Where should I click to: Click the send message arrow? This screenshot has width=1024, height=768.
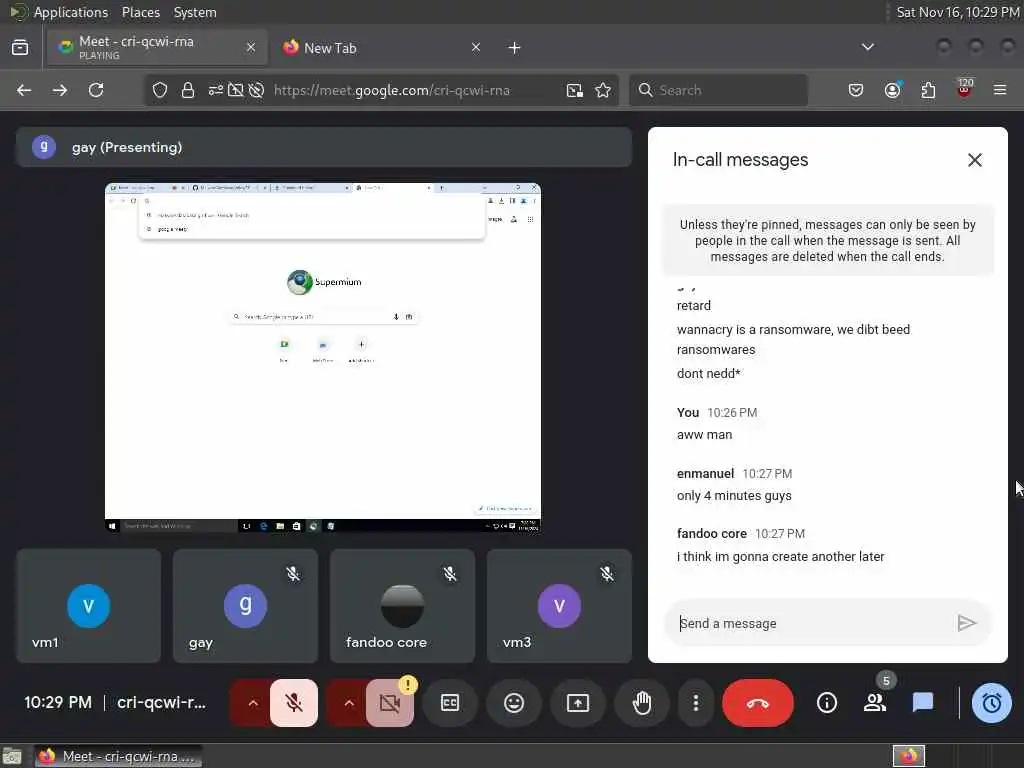coord(967,624)
